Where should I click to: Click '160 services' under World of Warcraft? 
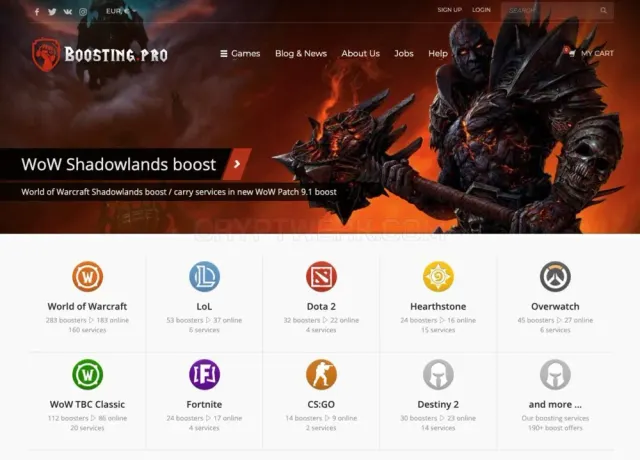(x=87, y=330)
